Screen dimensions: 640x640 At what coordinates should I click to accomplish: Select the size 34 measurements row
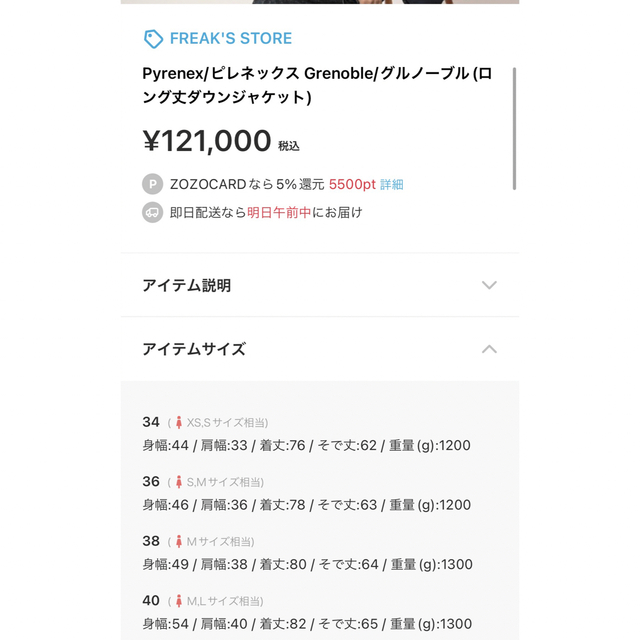(x=306, y=445)
